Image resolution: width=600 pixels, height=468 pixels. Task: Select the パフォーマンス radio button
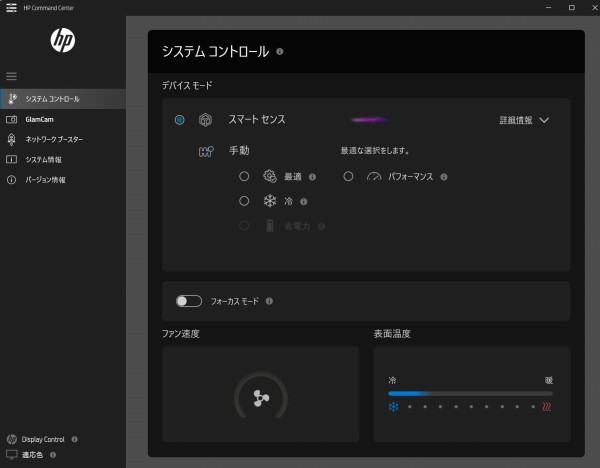(348, 176)
